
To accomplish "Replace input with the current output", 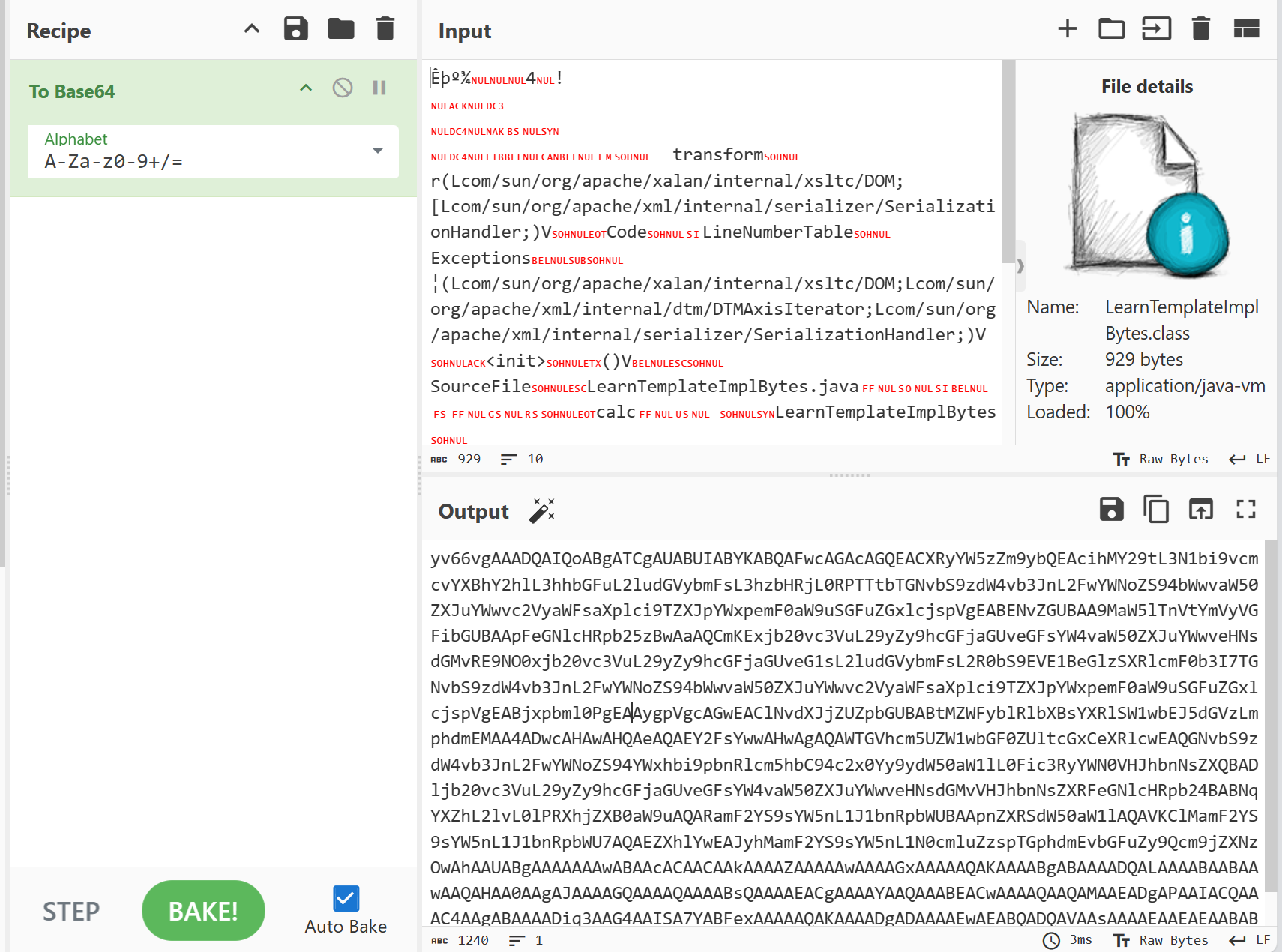I will (x=1201, y=509).
